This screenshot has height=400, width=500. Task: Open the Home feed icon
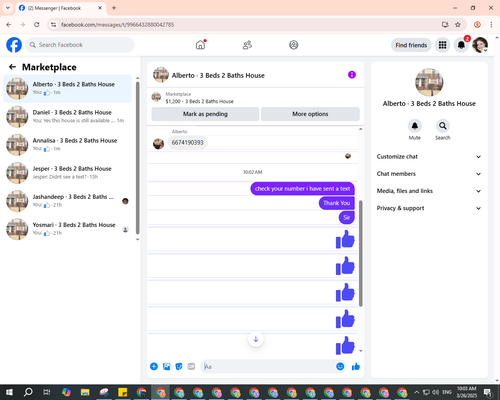pos(200,45)
